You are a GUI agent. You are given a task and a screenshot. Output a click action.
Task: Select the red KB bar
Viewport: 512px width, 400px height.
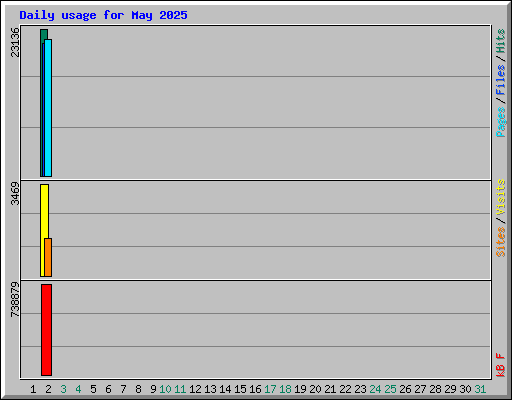pos(46,330)
